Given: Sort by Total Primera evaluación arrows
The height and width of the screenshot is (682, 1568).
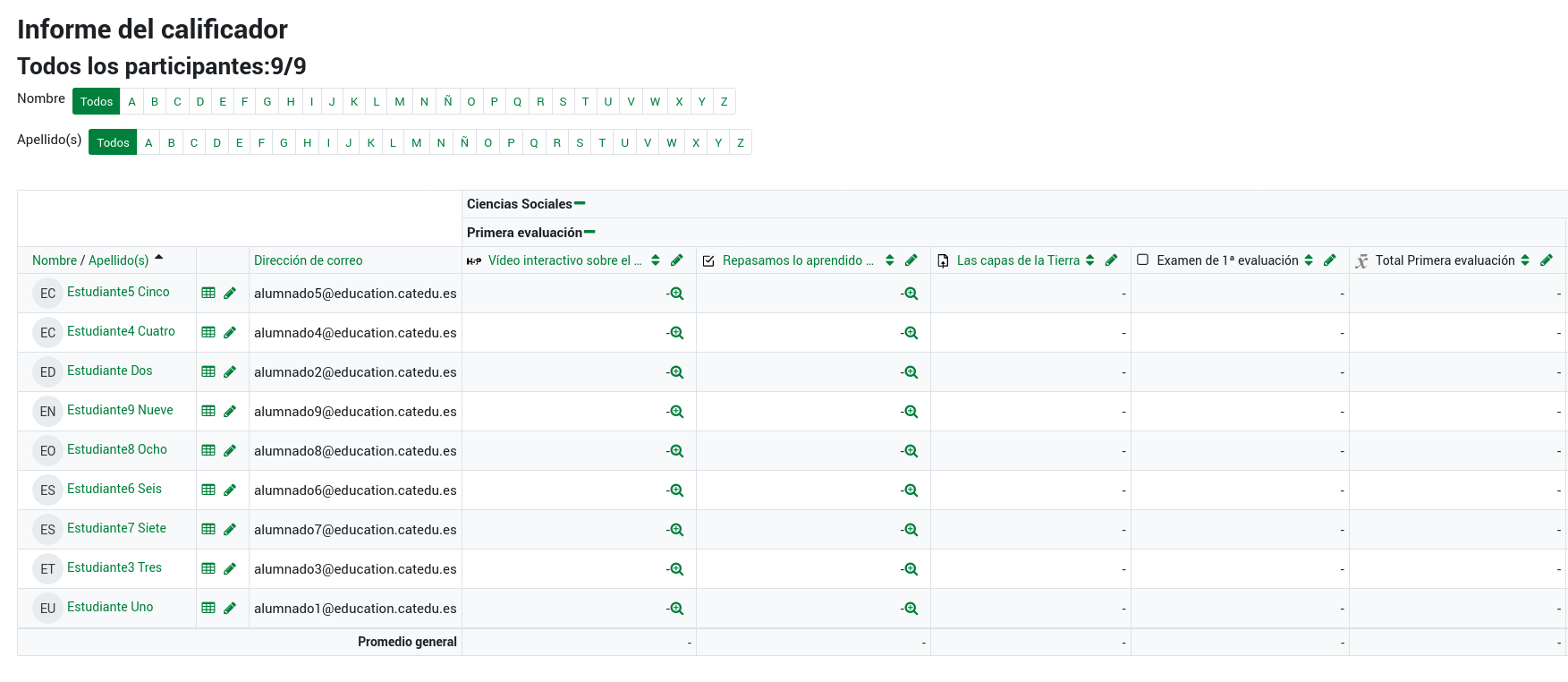Looking at the screenshot, I should 1525,260.
